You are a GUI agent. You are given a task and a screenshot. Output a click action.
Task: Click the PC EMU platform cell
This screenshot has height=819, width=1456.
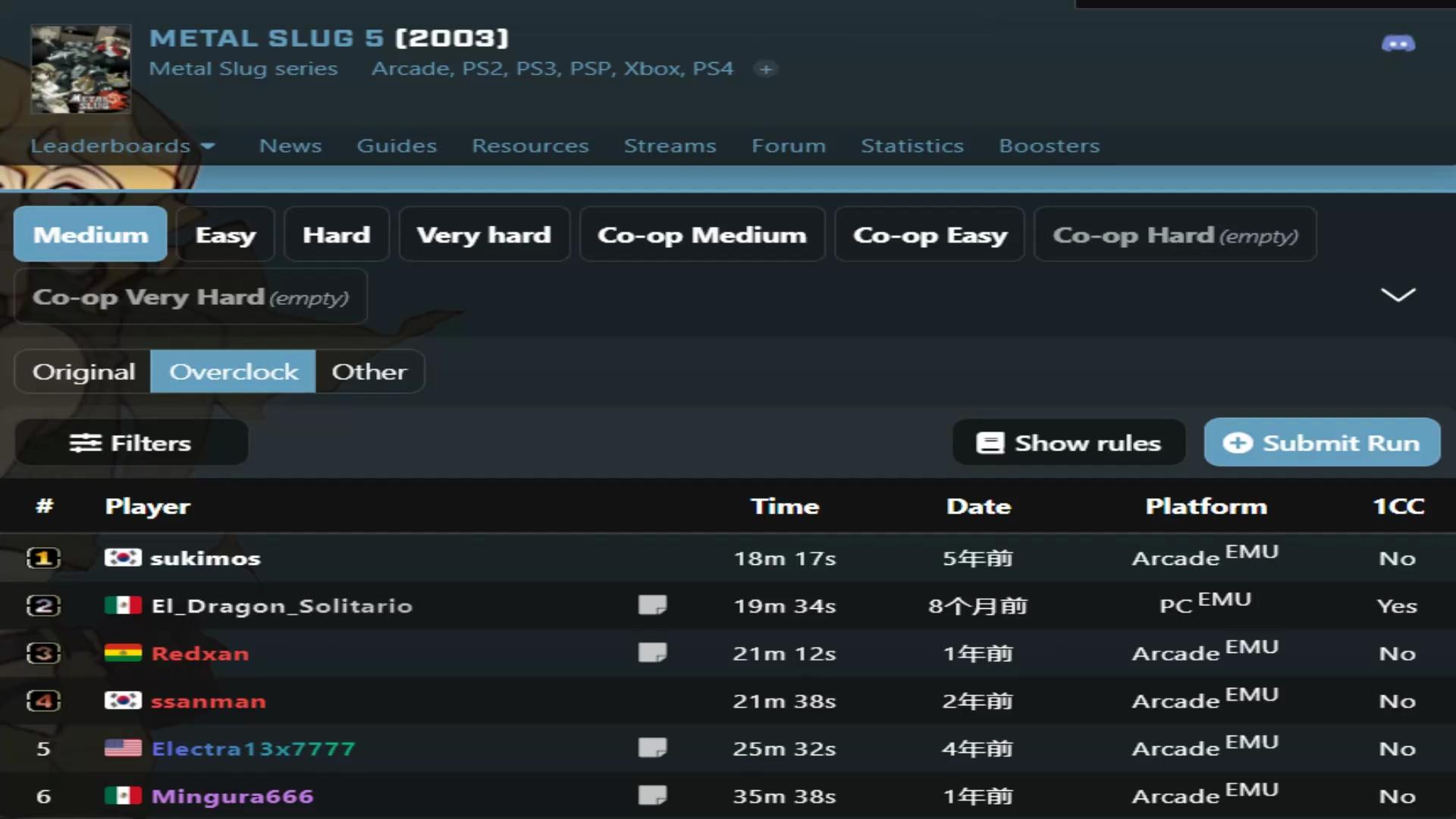click(1205, 603)
